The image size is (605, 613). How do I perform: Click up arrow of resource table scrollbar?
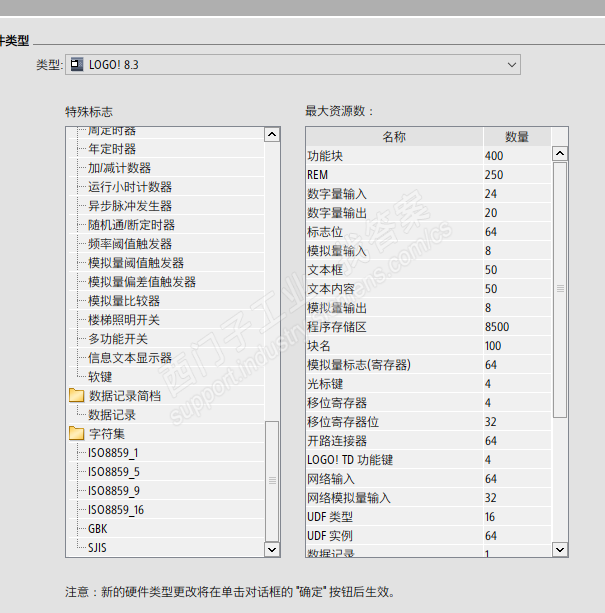coord(560,153)
